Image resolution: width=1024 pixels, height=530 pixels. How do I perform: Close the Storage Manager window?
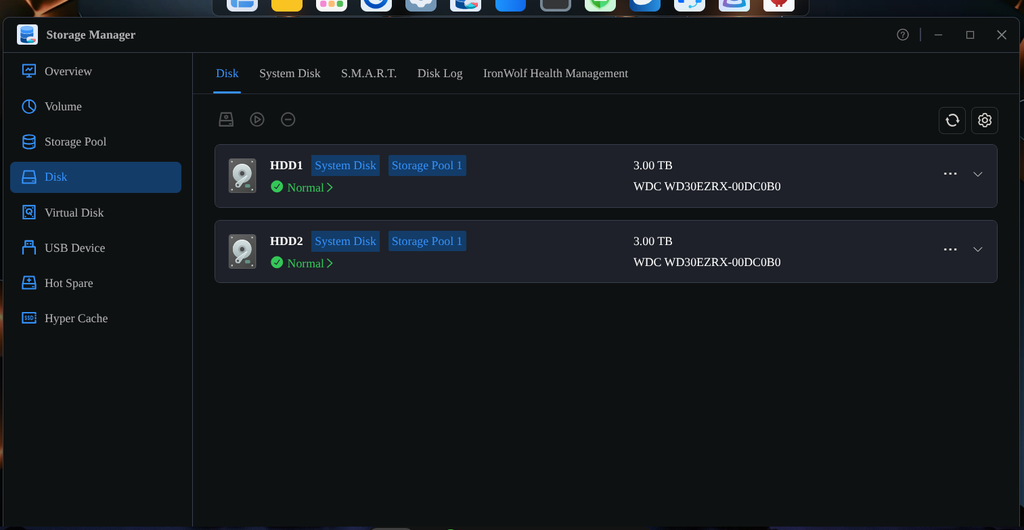pyautogui.click(x=1002, y=35)
